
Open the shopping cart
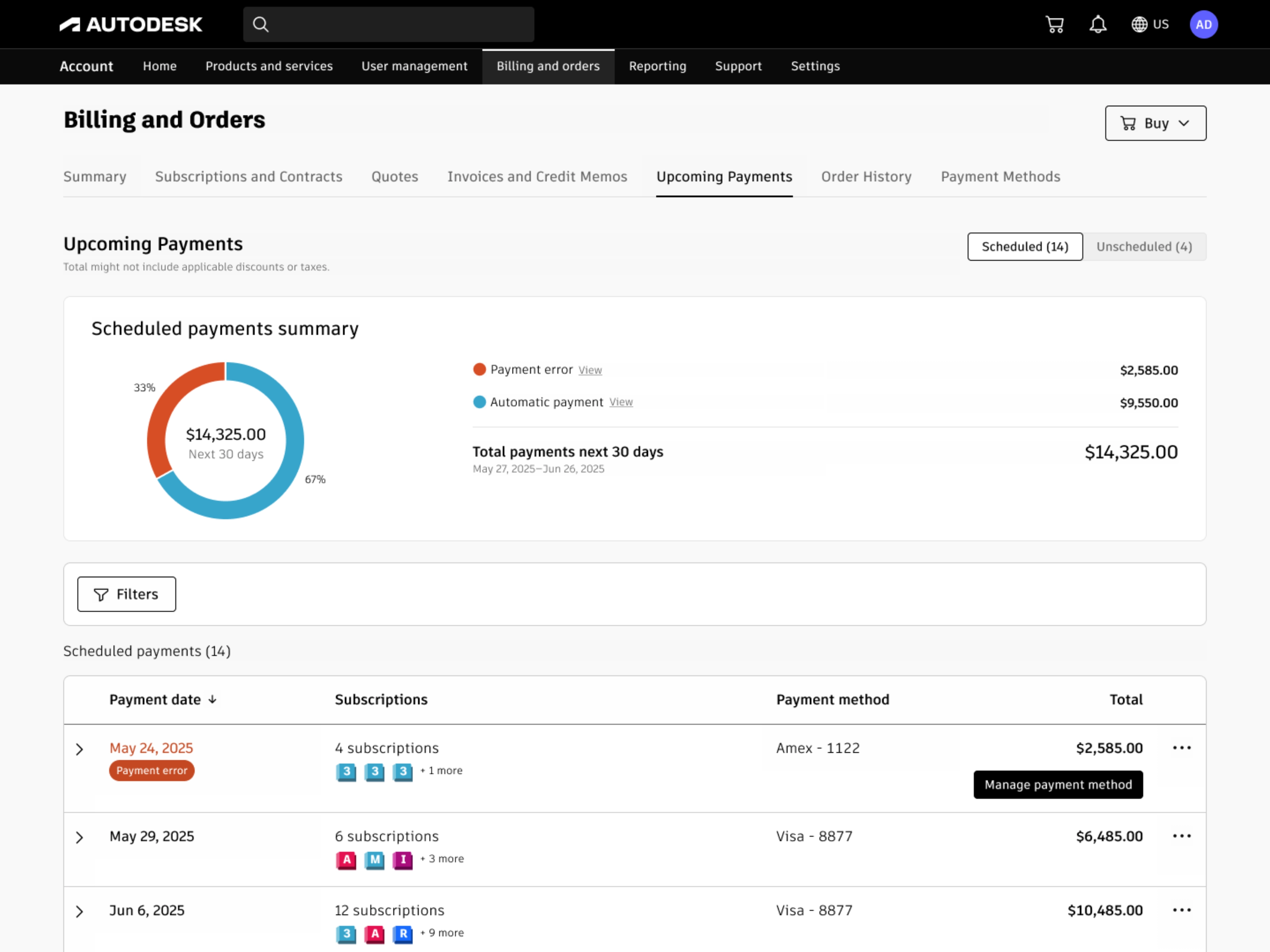pos(1055,24)
